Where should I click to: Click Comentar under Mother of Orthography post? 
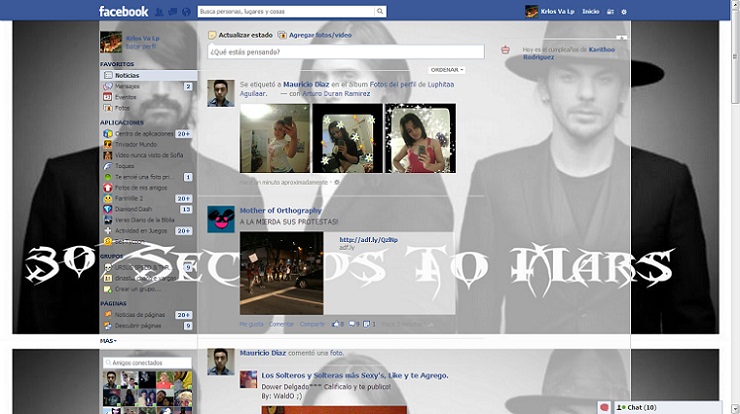[x=281, y=324]
